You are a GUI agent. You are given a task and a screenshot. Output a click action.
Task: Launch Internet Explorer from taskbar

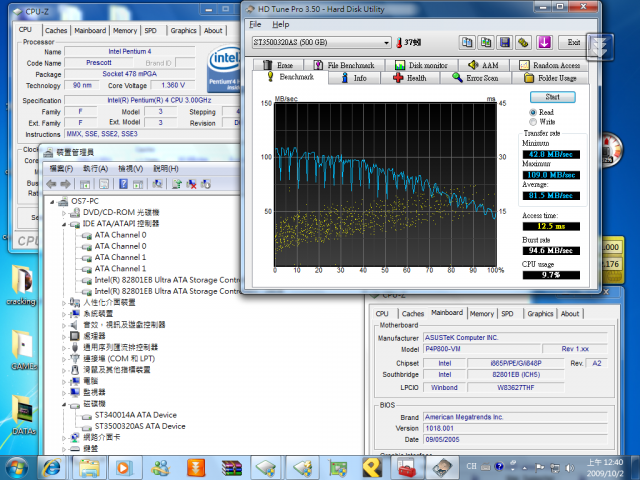(x=52, y=468)
